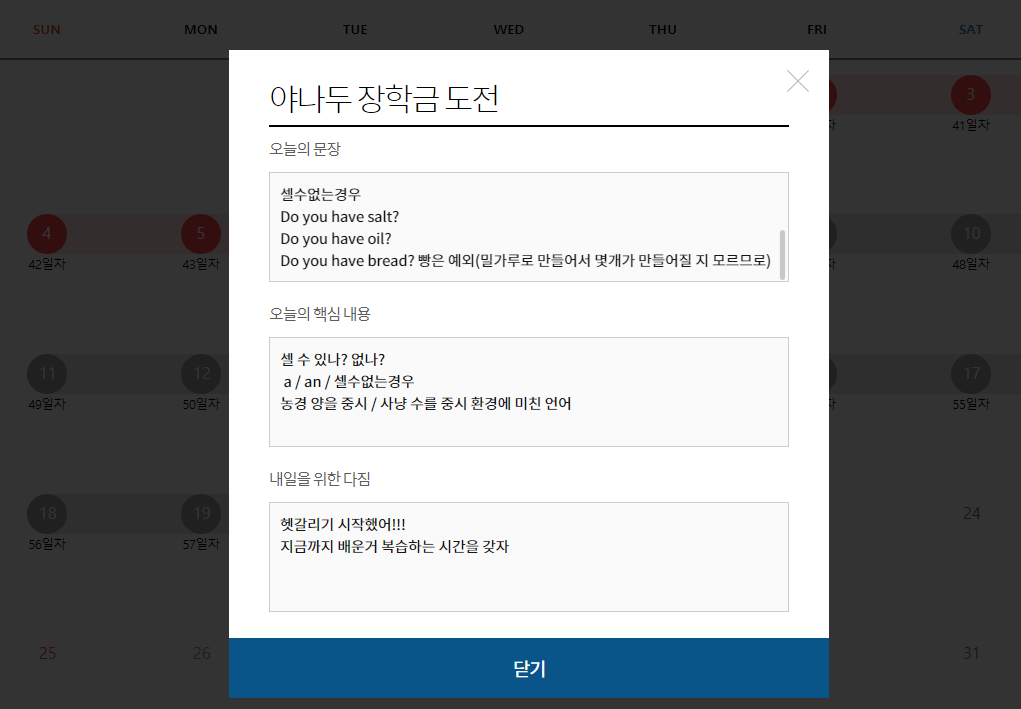The width and height of the screenshot is (1021, 709).
Task: Click the 야나두 장학금 도전 title
Action: (x=384, y=99)
